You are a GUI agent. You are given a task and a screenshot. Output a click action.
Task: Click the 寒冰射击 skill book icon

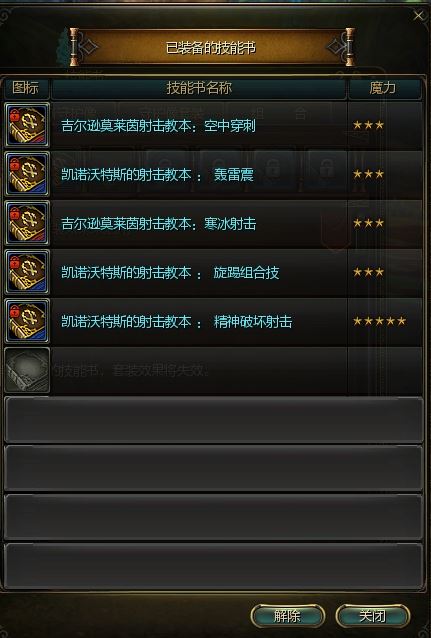[27, 223]
